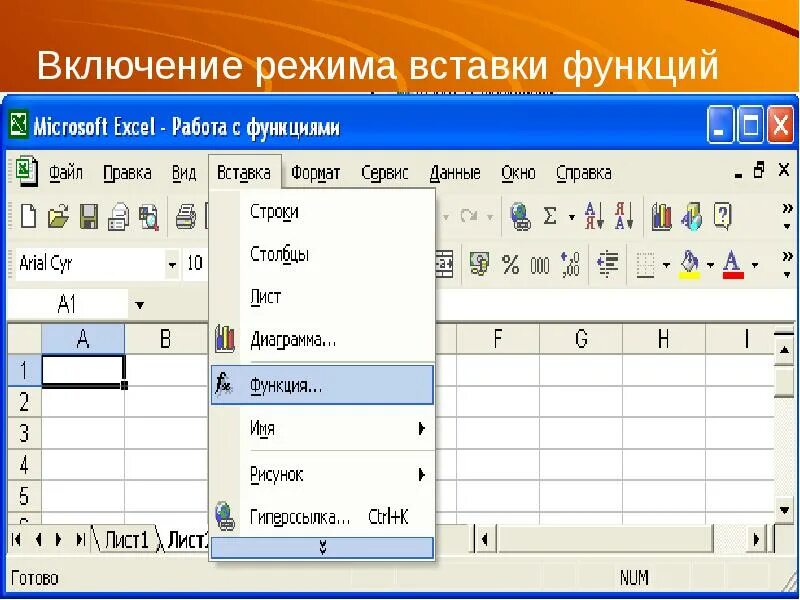Select Функция... in the Вставка menu
The height and width of the screenshot is (600, 800).
322,385
